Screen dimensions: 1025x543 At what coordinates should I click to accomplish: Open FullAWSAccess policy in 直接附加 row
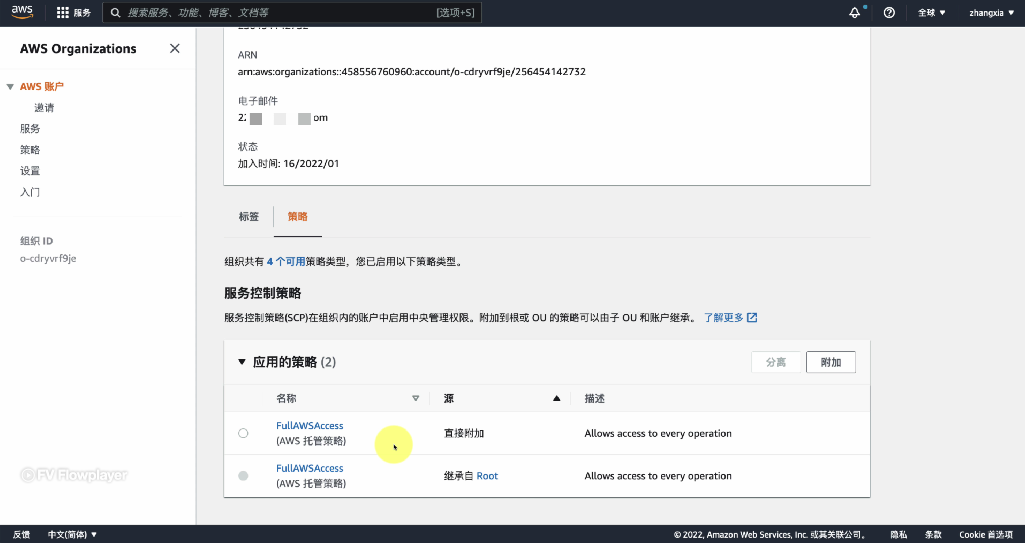point(309,425)
